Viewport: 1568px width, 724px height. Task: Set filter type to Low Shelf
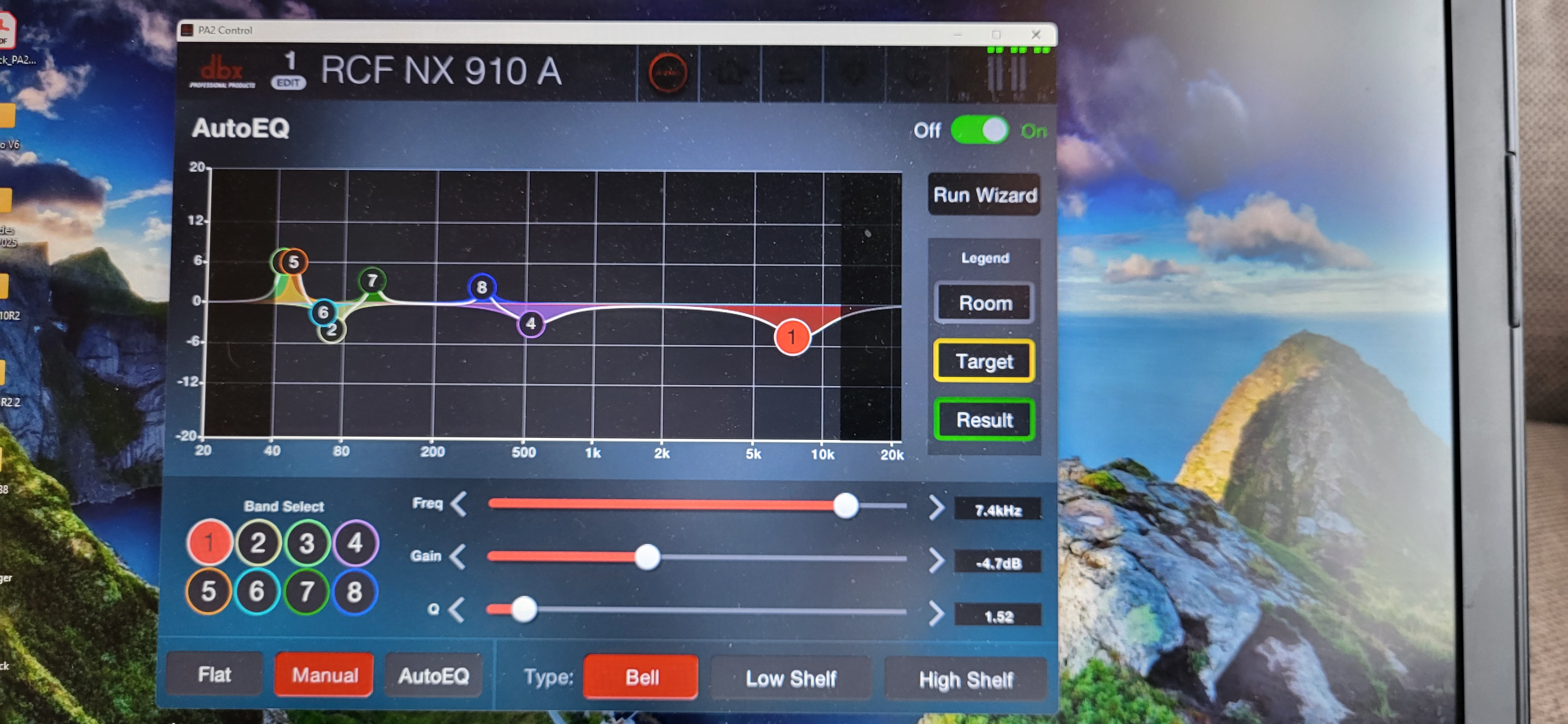point(791,679)
